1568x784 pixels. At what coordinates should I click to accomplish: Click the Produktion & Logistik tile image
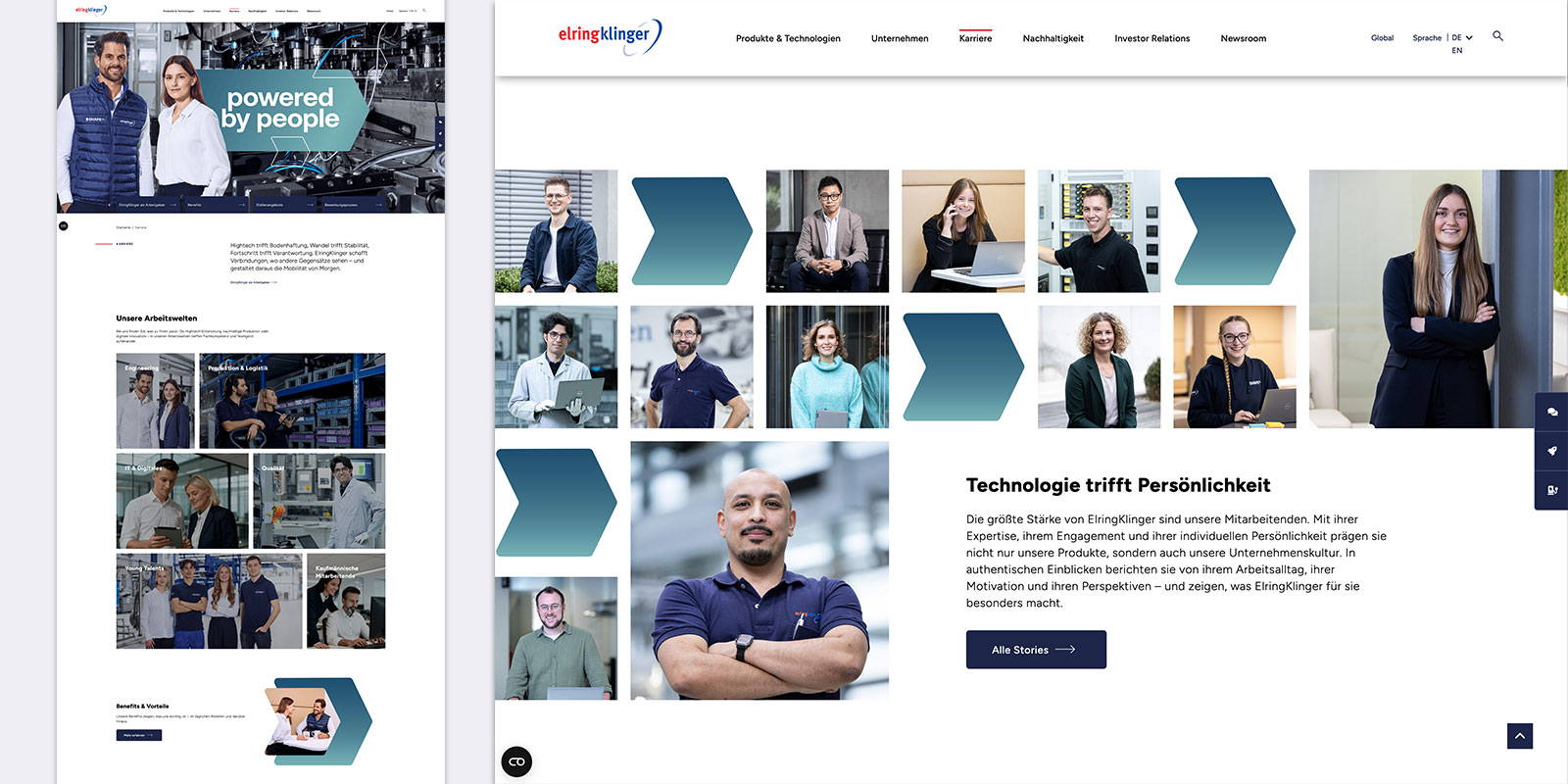pyautogui.click(x=292, y=402)
